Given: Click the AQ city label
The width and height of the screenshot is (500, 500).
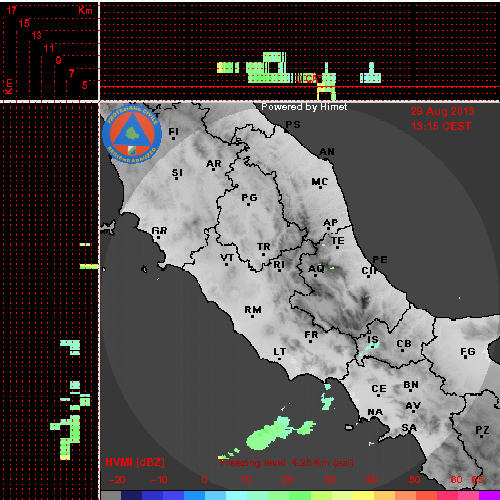Looking at the screenshot, I should pyautogui.click(x=316, y=269).
